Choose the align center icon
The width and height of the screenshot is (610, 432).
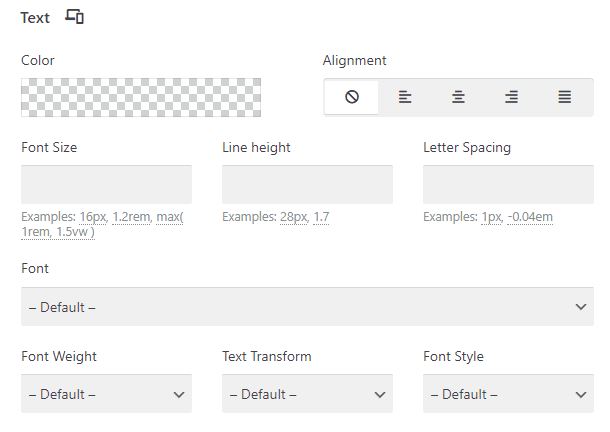pyautogui.click(x=458, y=97)
